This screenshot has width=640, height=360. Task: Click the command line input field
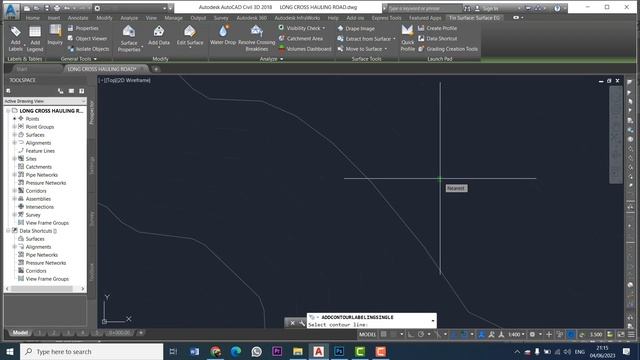[x=369, y=324]
